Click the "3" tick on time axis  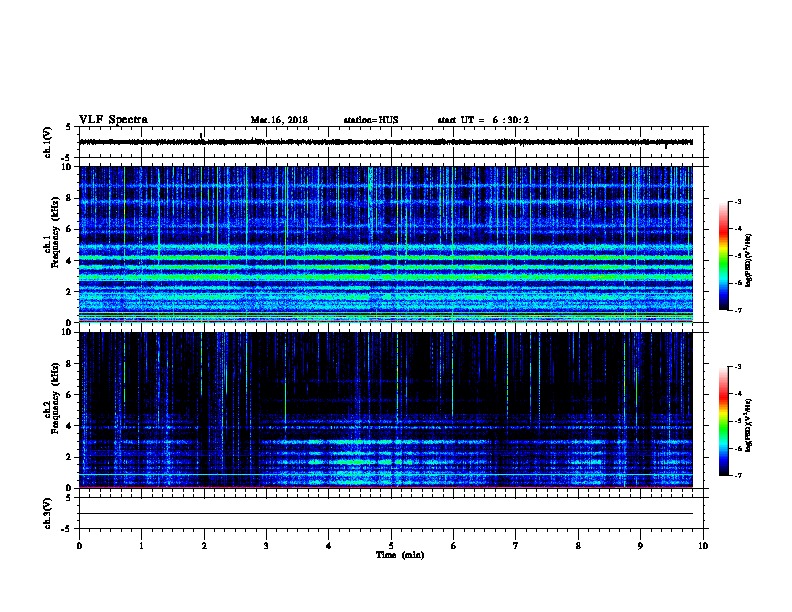[x=266, y=546]
